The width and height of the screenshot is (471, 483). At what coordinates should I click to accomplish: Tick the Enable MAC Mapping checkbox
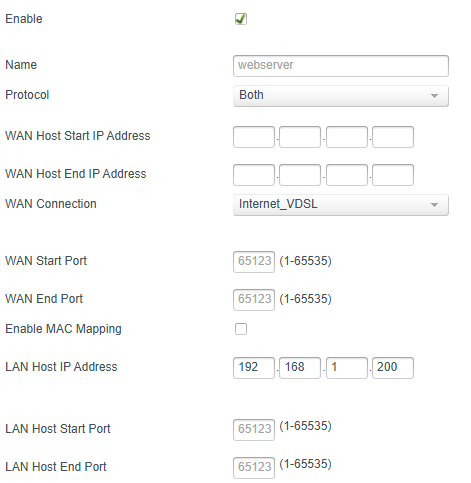[x=241, y=329]
